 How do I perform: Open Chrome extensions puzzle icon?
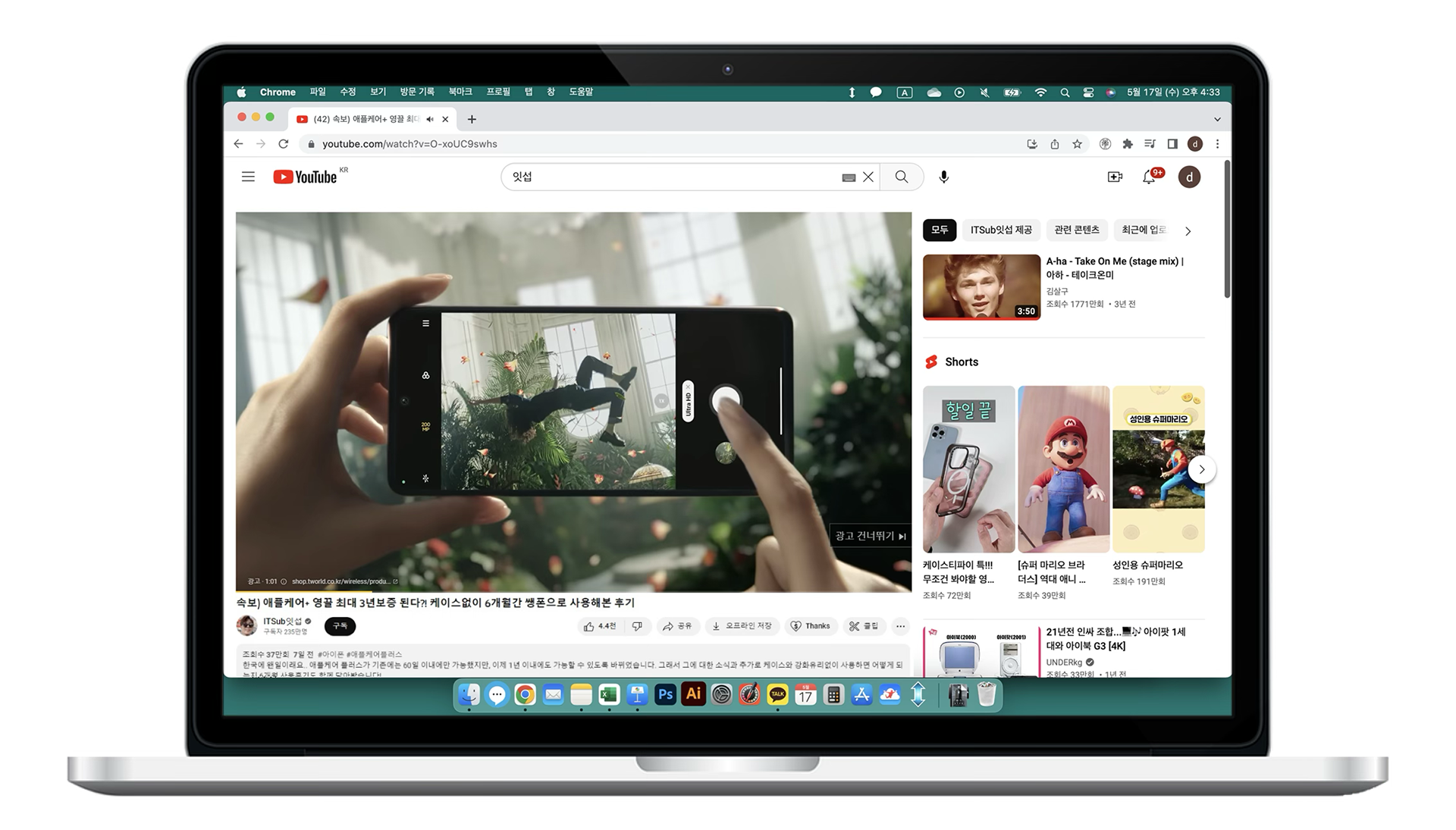coord(1128,144)
